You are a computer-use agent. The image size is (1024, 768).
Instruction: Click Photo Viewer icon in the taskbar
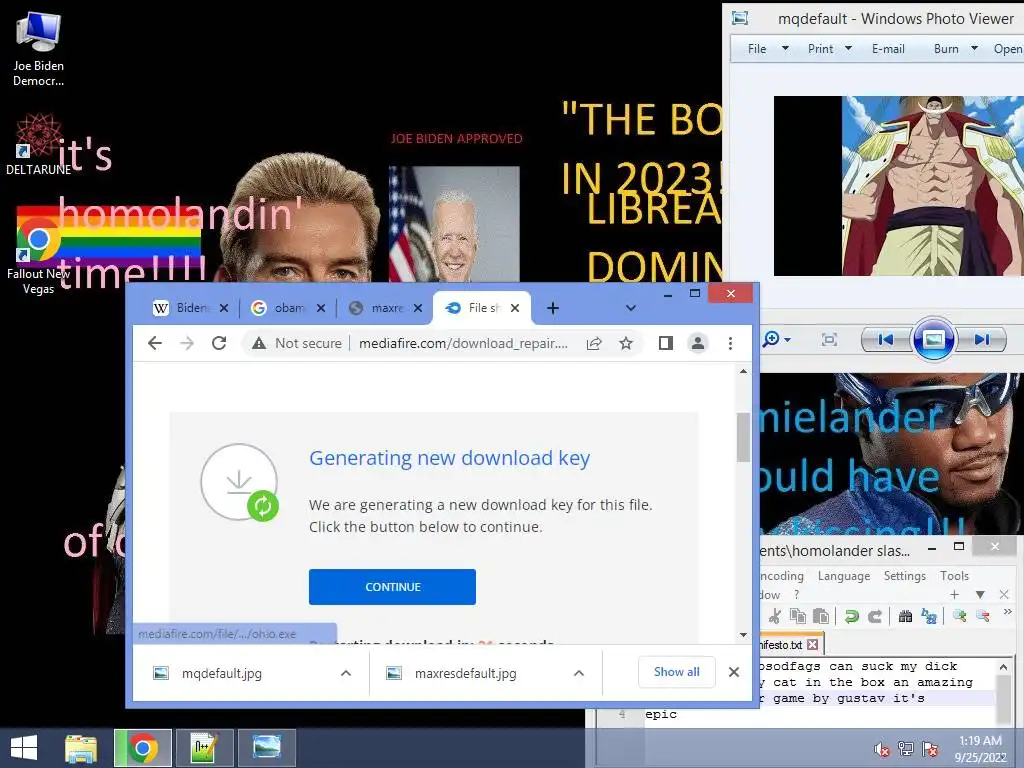(x=266, y=748)
